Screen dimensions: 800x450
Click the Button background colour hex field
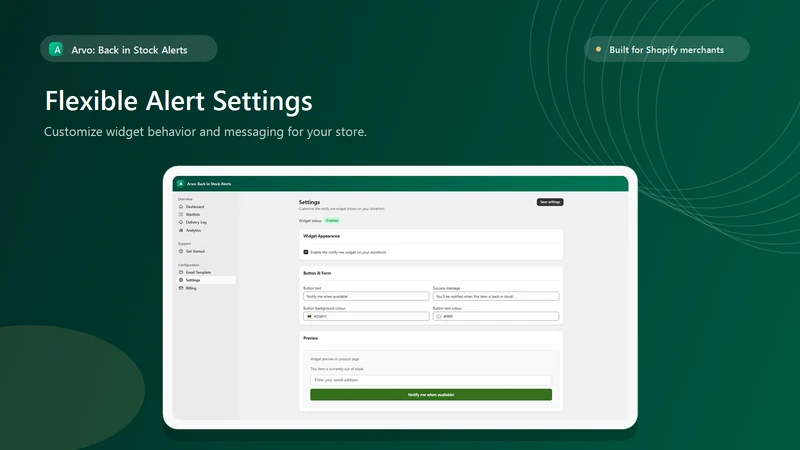[366, 316]
